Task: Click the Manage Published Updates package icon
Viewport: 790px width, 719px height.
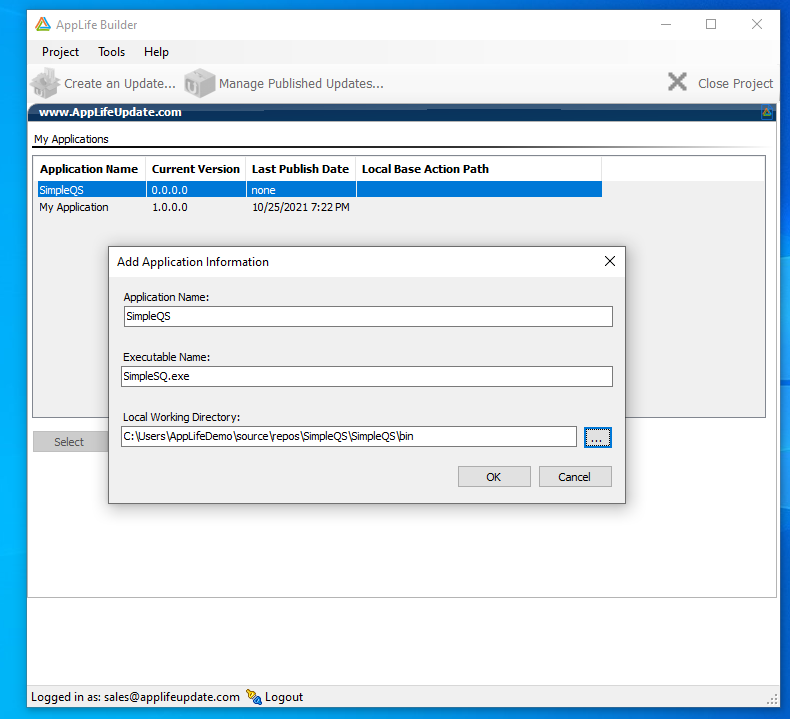Action: click(200, 83)
